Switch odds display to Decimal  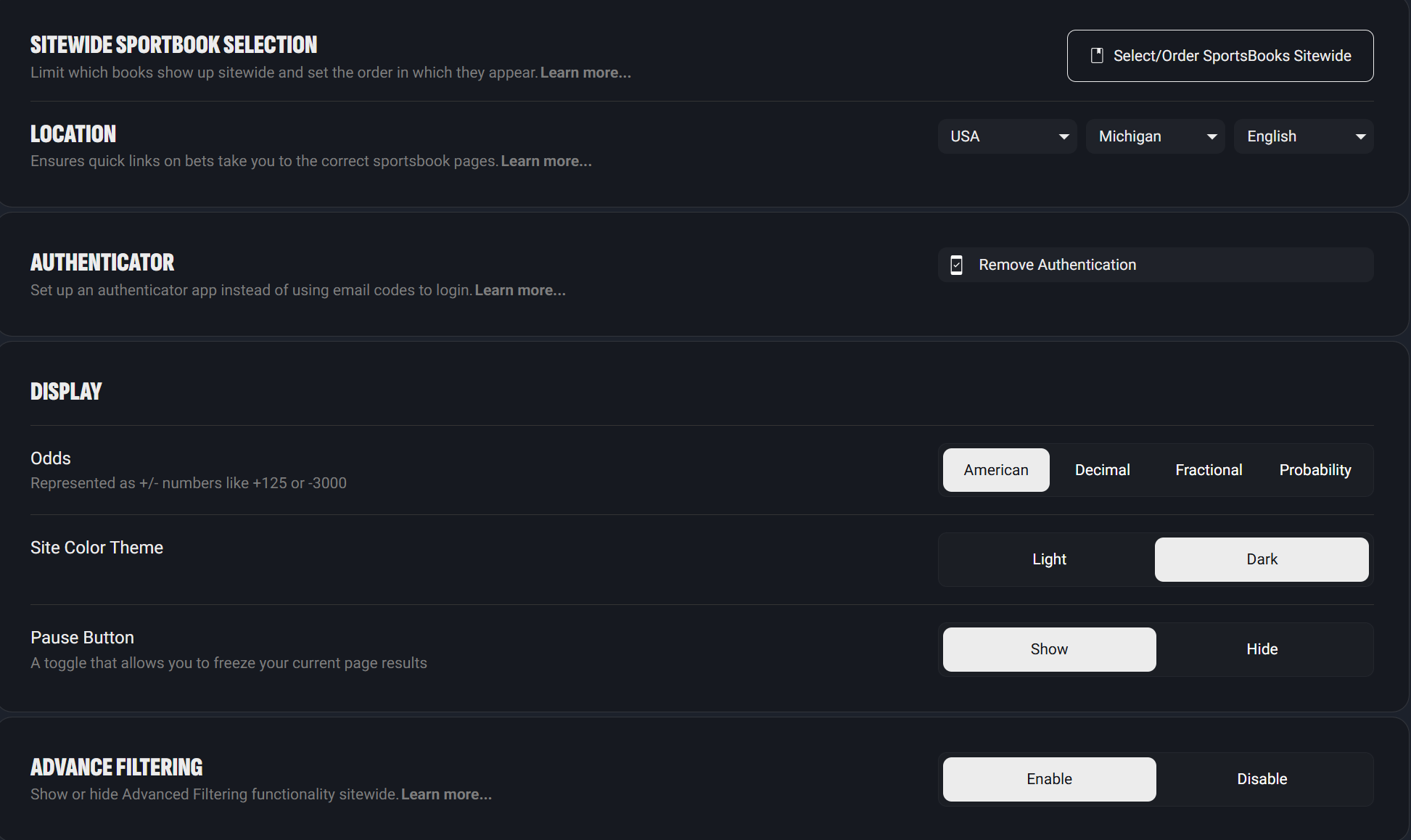[x=1102, y=470]
